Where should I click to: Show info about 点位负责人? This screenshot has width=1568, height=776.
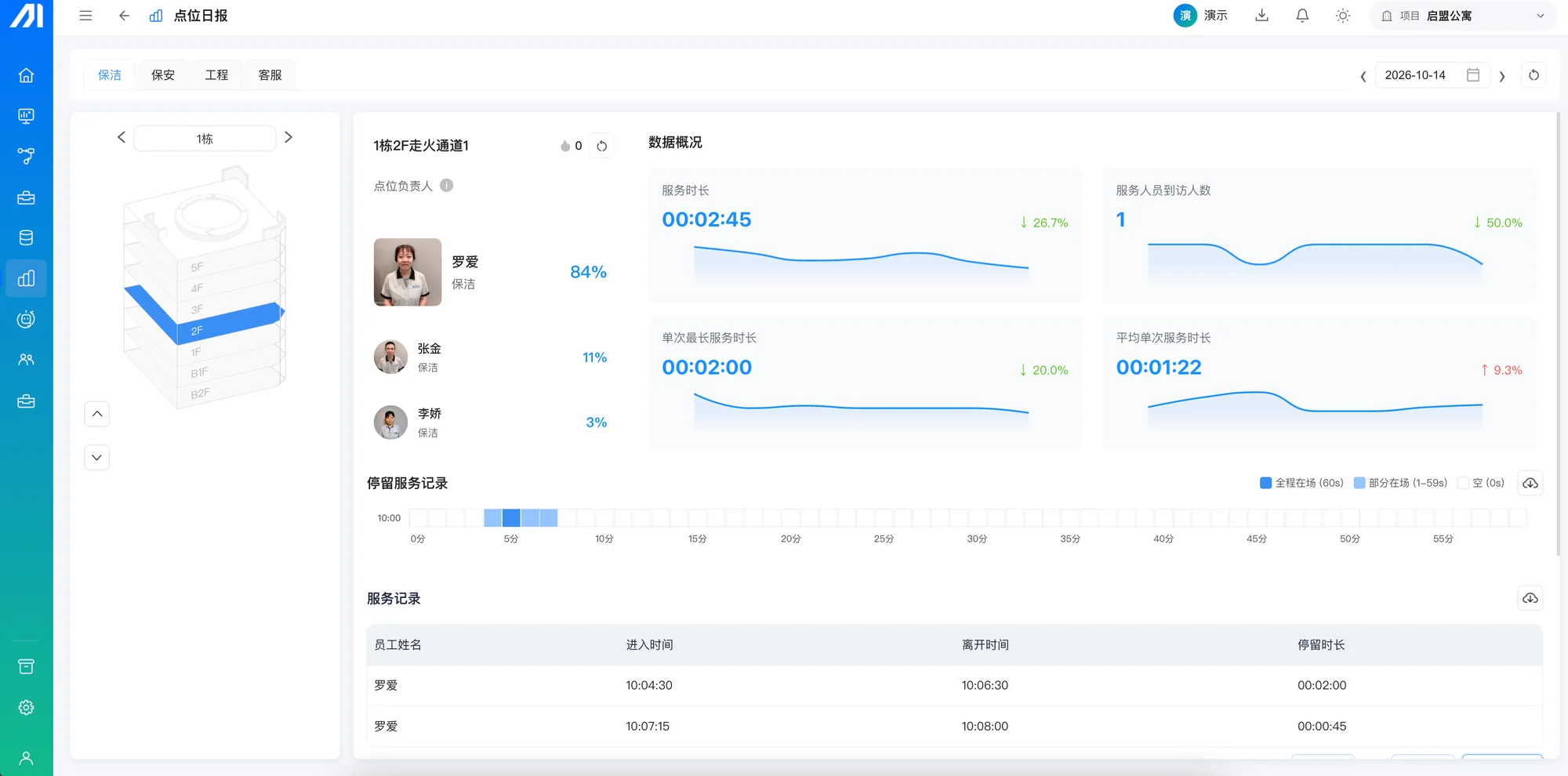click(x=447, y=186)
